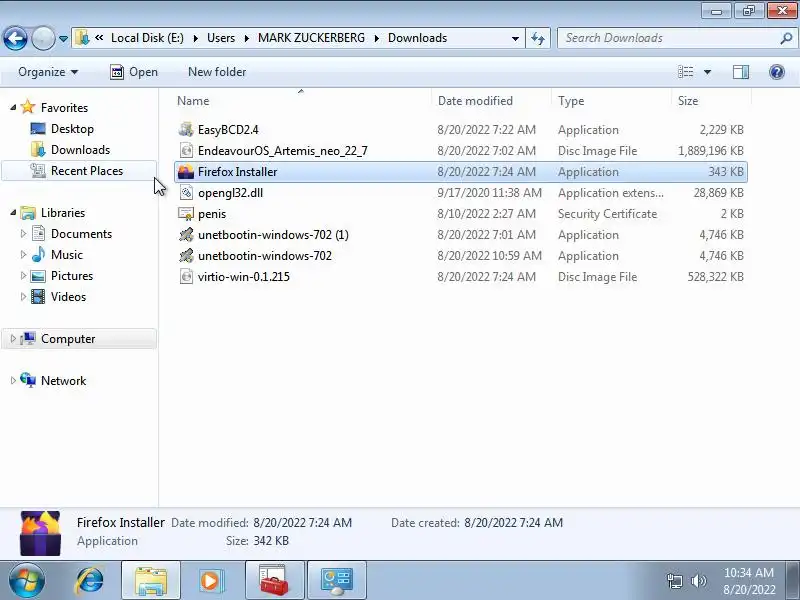Select Downloads under Favorites

(x=80, y=149)
